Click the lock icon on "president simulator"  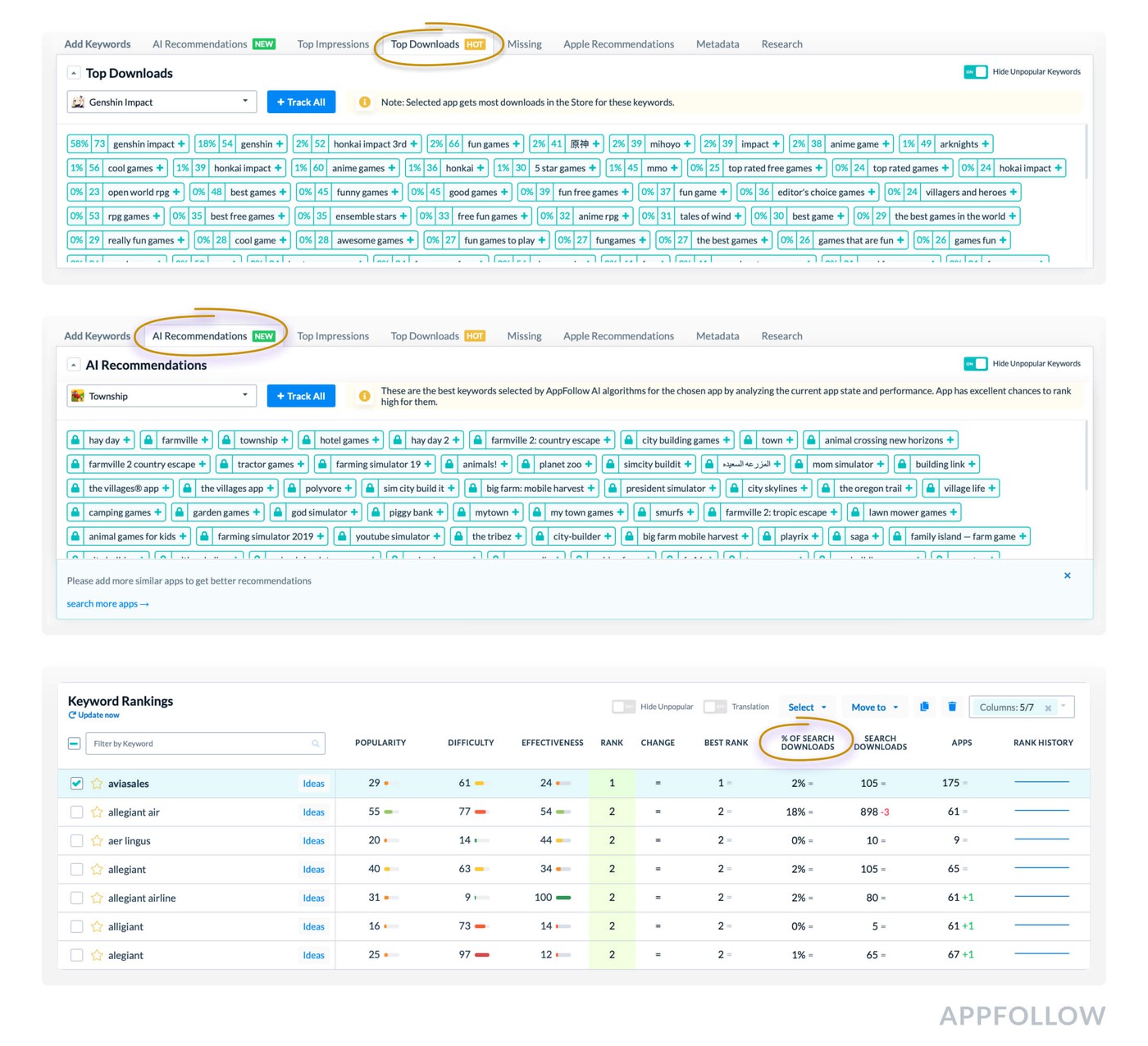[613, 489]
